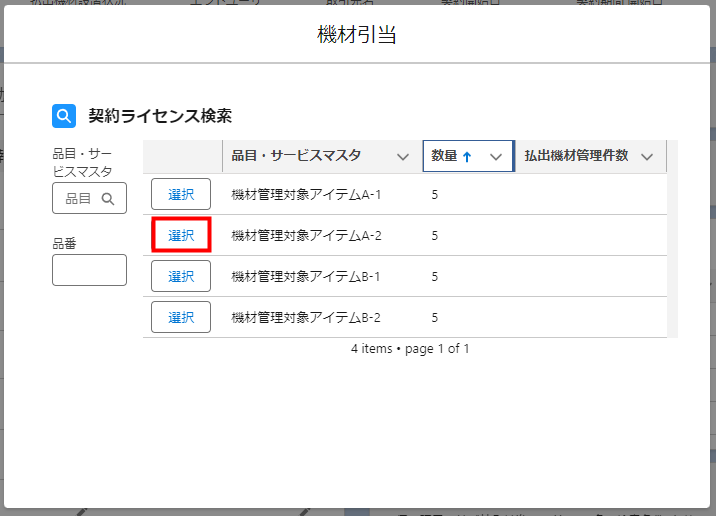Click the 数量 column header label
This screenshot has width=716, height=516.
click(x=444, y=156)
